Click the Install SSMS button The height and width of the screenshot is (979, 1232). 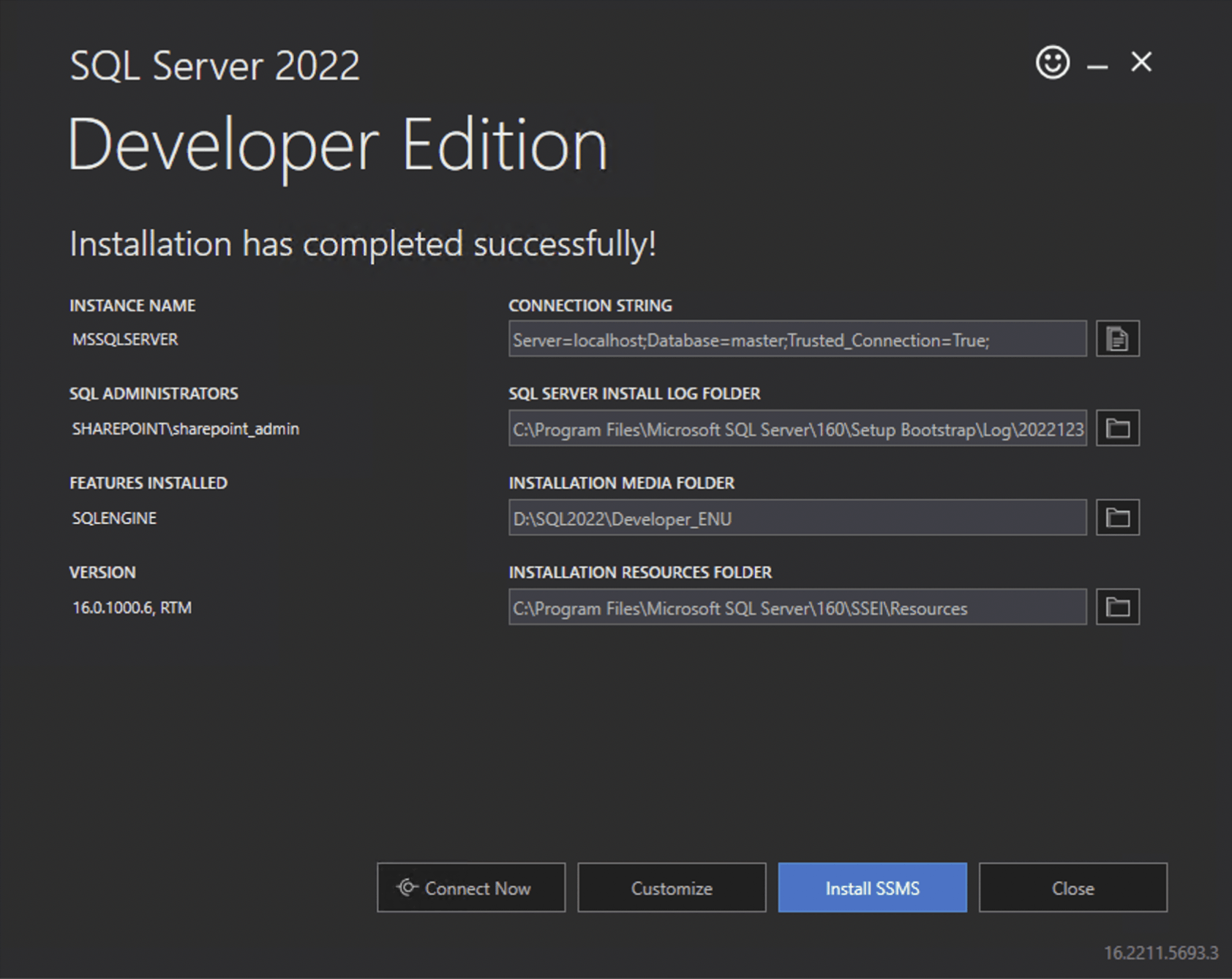click(x=872, y=888)
